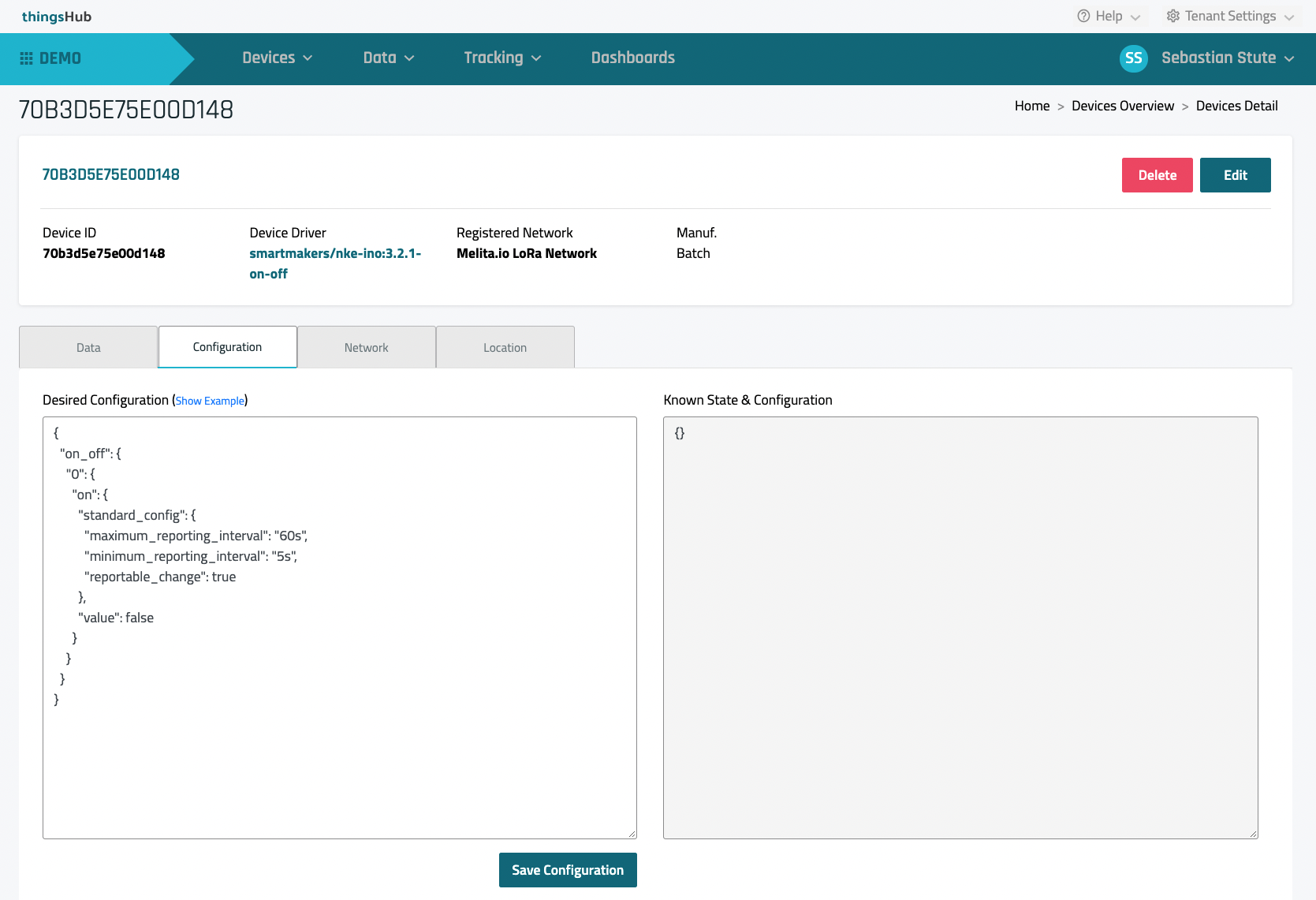
Task: Expand the Devices menu
Action: click(x=277, y=58)
